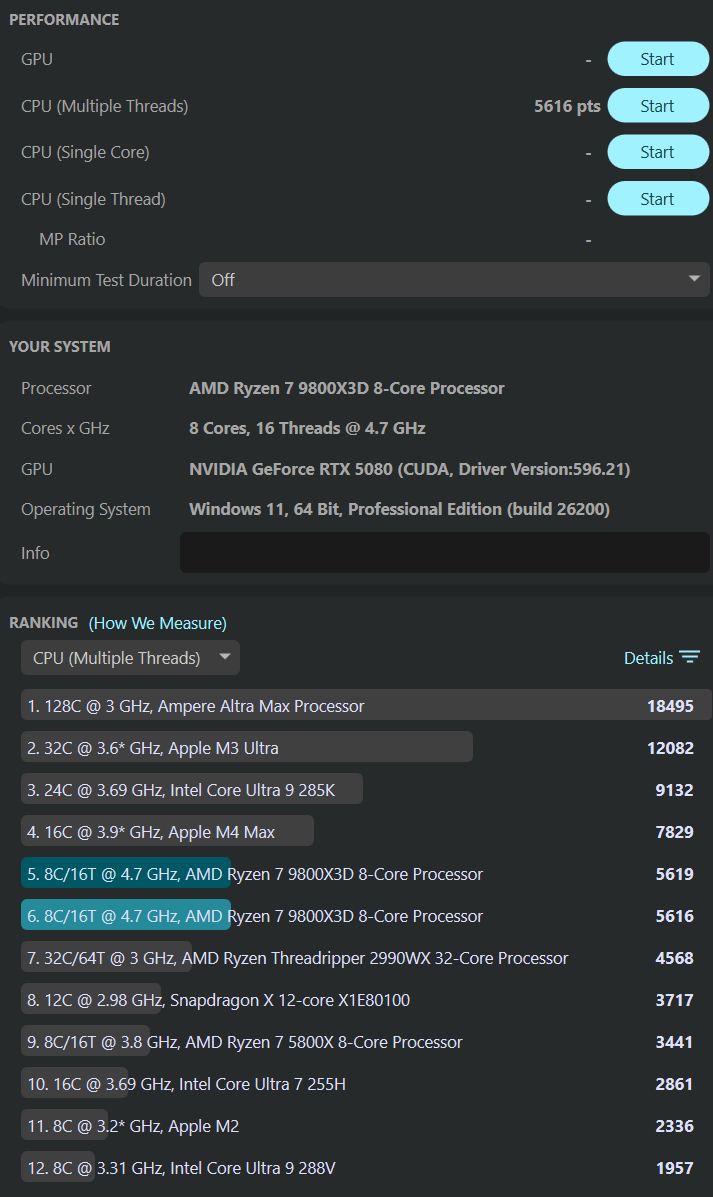Click the Windows 11 operating system text

pyautogui.click(x=399, y=508)
